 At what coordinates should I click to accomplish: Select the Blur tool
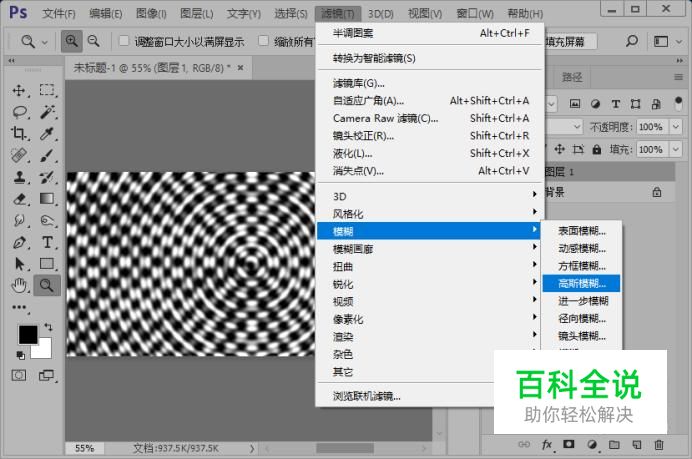(x=19, y=220)
